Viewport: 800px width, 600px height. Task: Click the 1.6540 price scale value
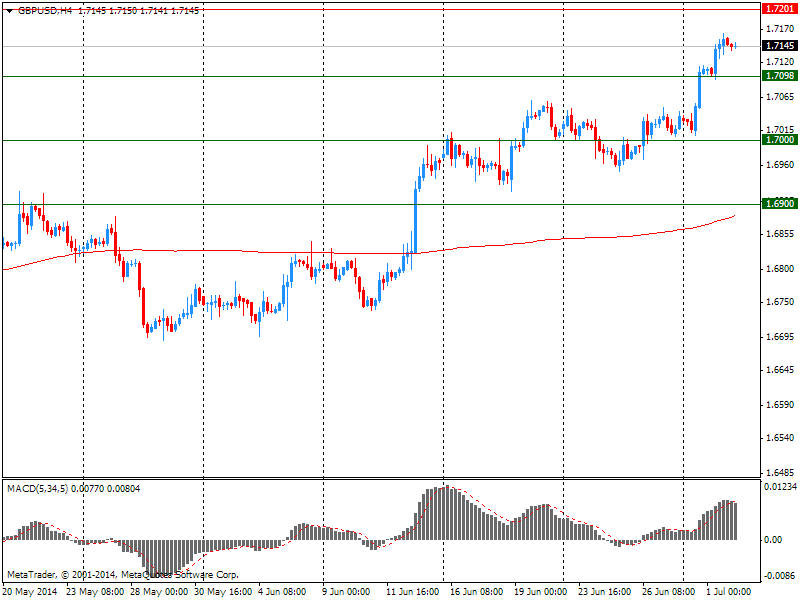(780, 438)
